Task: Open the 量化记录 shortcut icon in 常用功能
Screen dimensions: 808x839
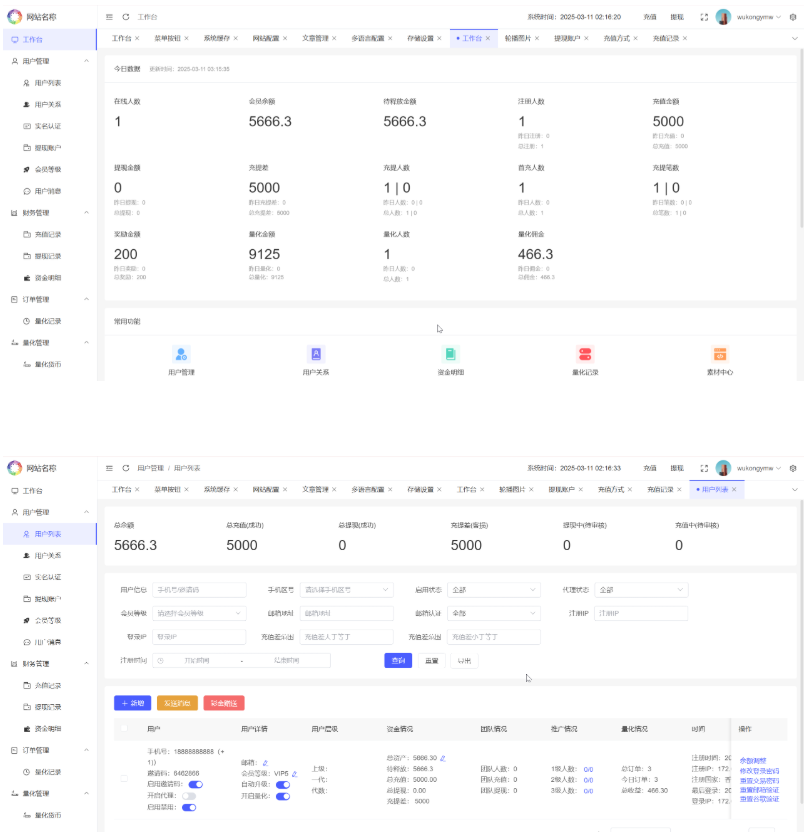Action: (x=585, y=354)
